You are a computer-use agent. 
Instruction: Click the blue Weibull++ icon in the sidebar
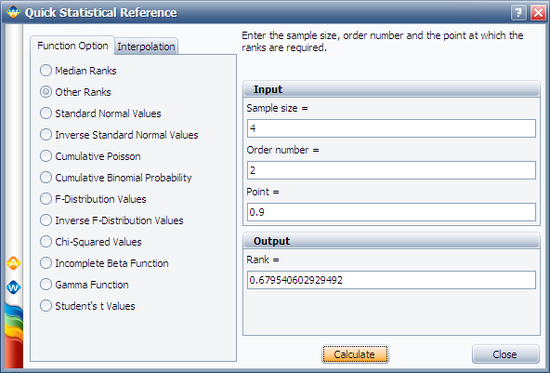(13, 288)
